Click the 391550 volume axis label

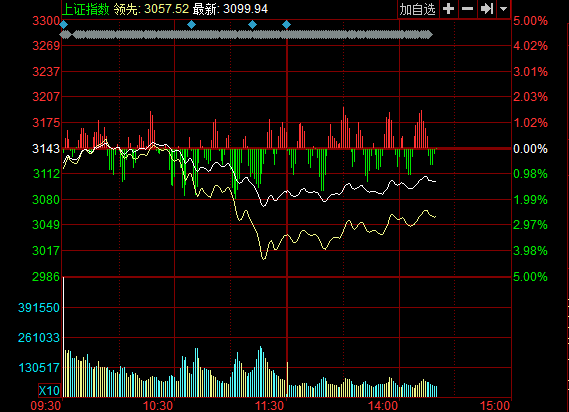(39, 308)
